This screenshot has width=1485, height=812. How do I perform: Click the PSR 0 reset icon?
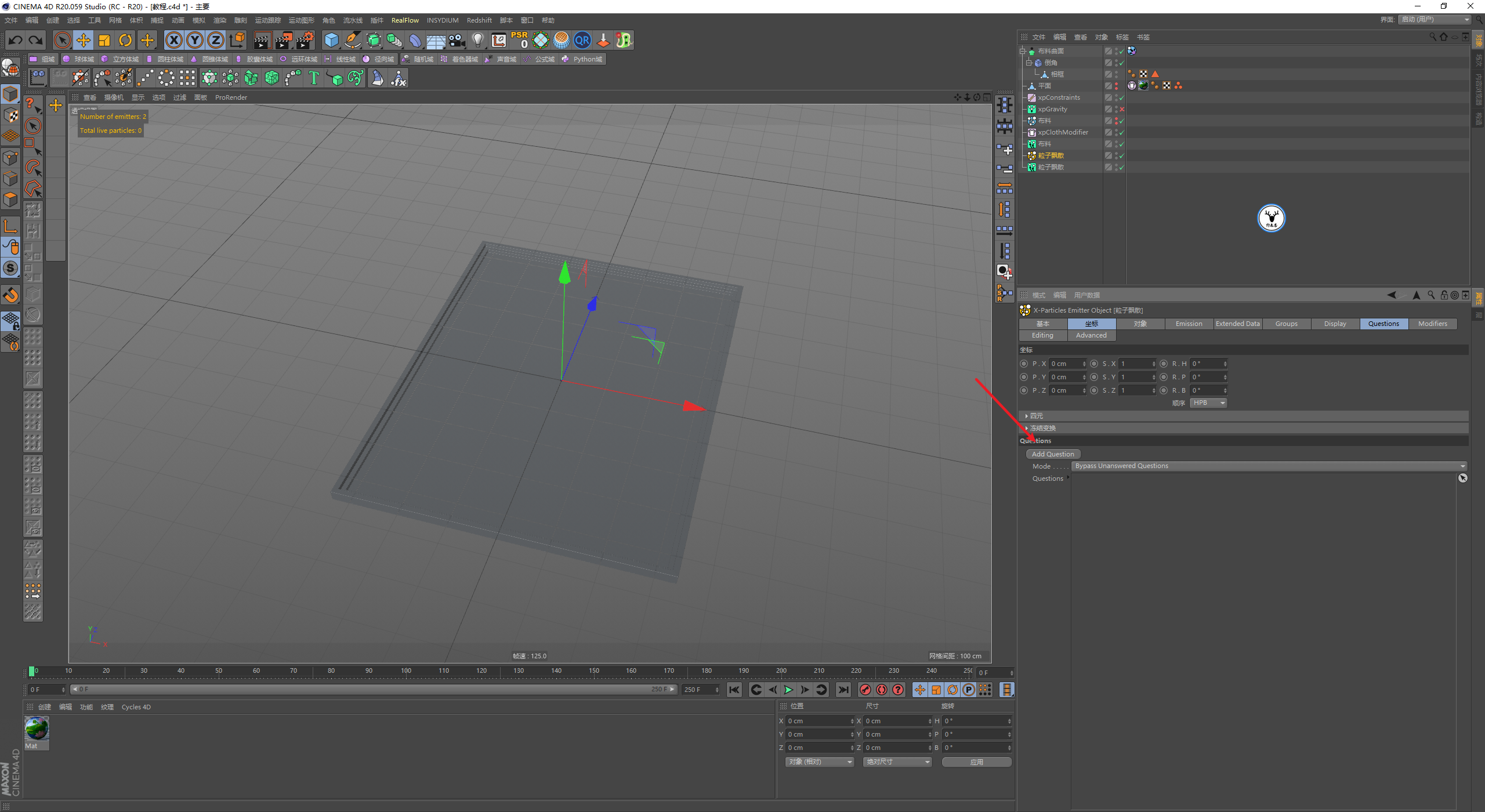click(x=520, y=40)
